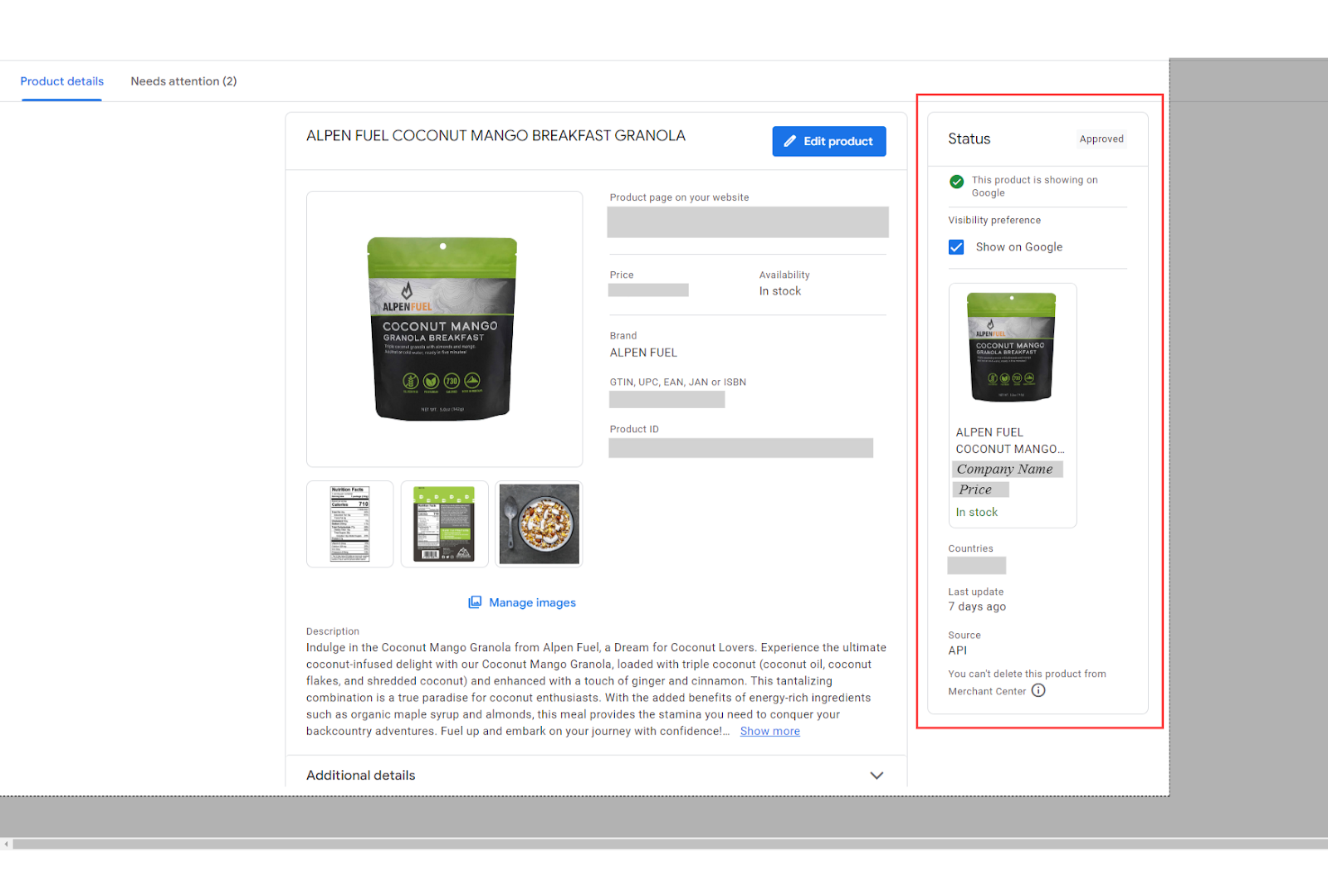Click the Manage images gallery icon
The image size is (1328, 896).
click(475, 602)
